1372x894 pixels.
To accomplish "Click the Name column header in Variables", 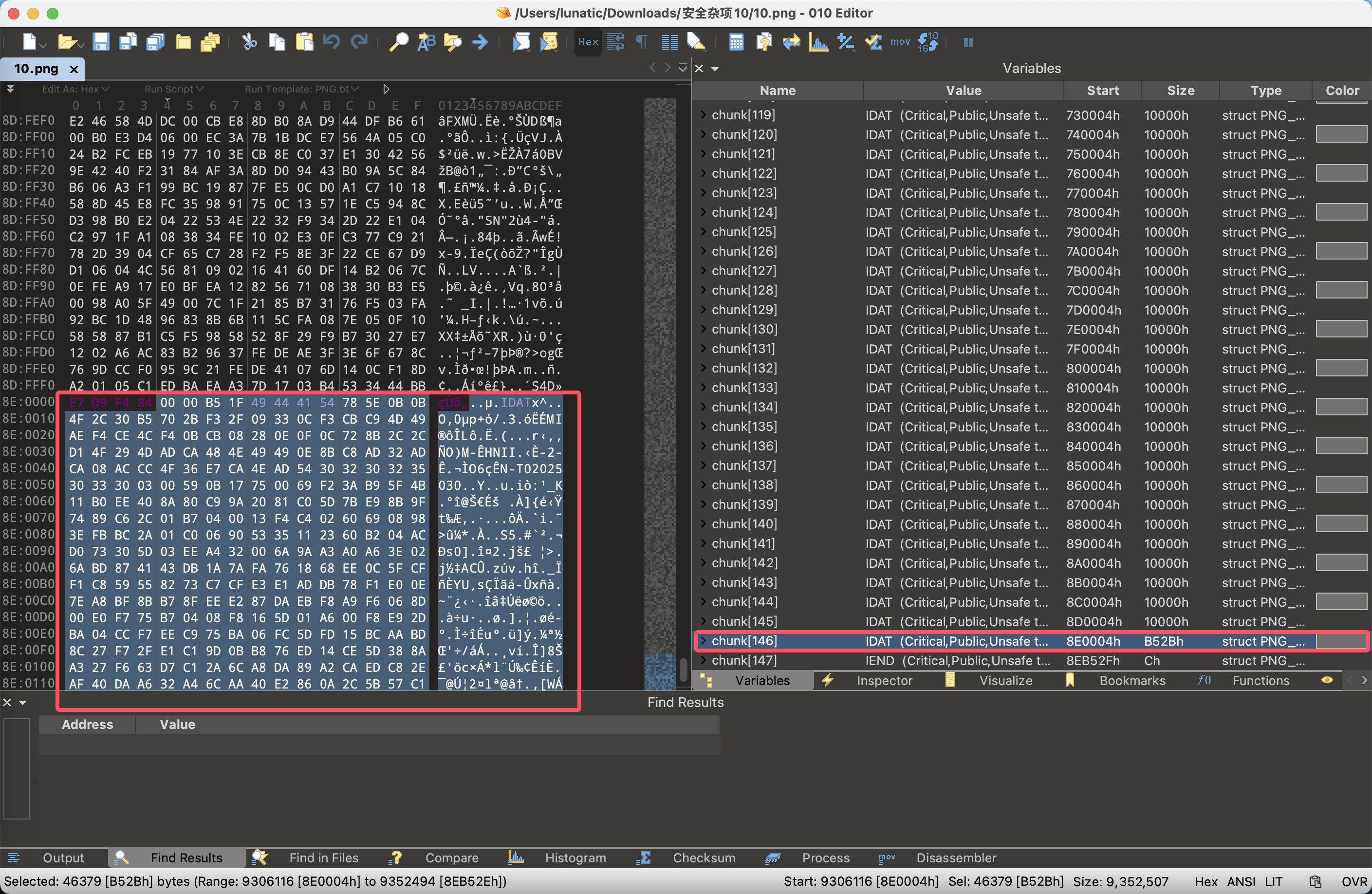I will pos(777,91).
